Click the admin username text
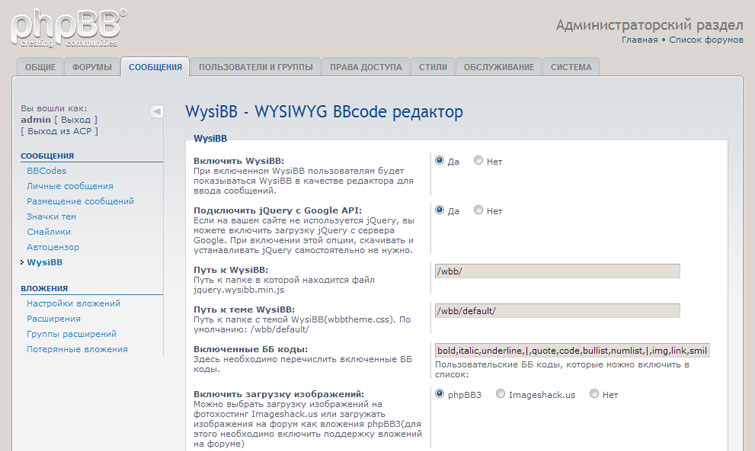 pyautogui.click(x=36, y=120)
